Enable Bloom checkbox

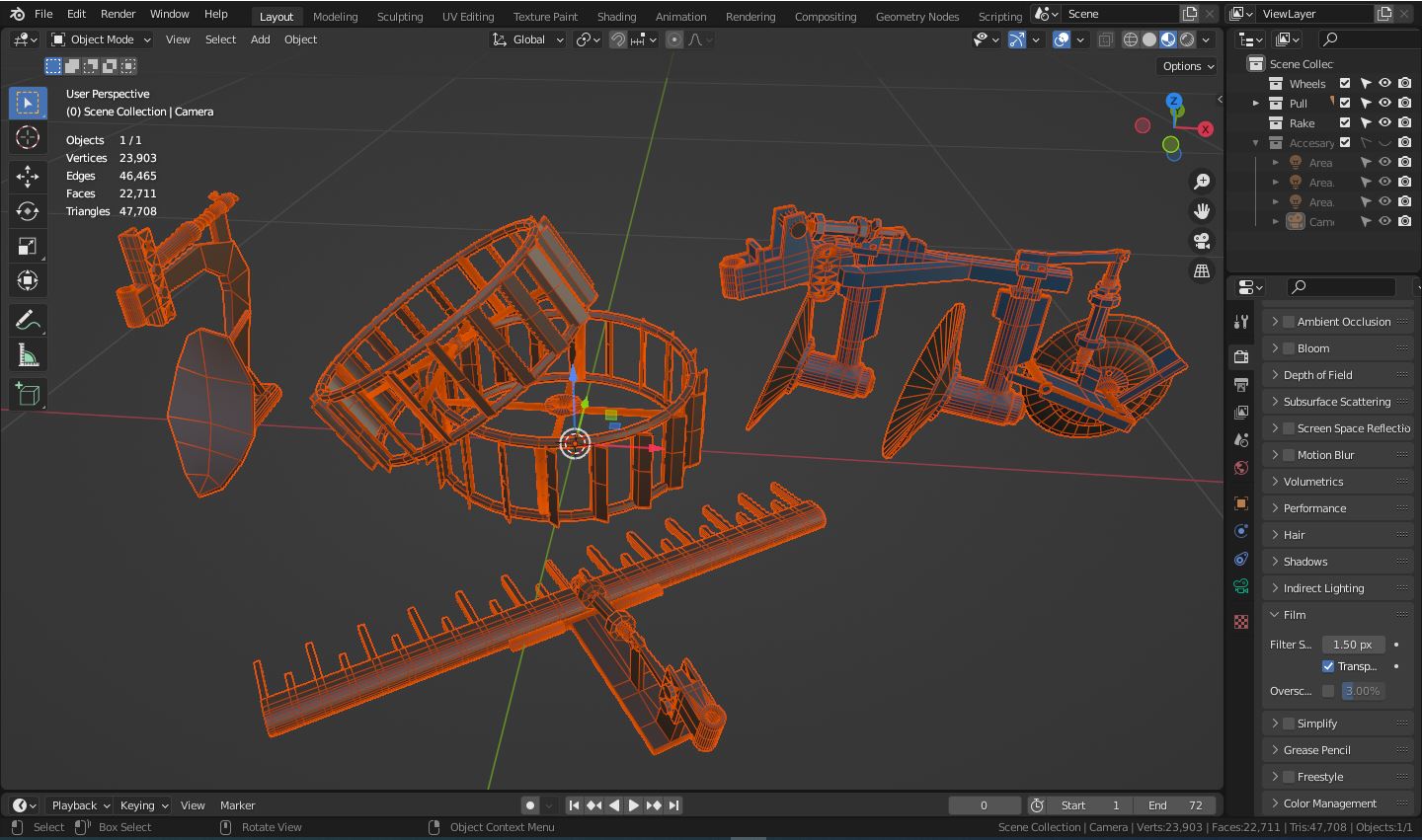1289,348
